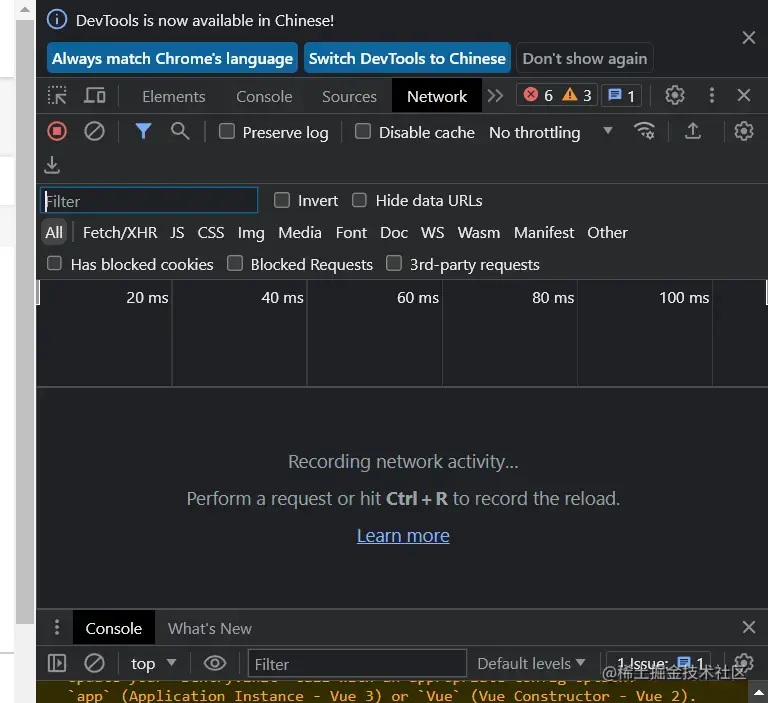Filter by CSS requests
Image resolution: width=768 pixels, height=703 pixels.
pos(211,232)
